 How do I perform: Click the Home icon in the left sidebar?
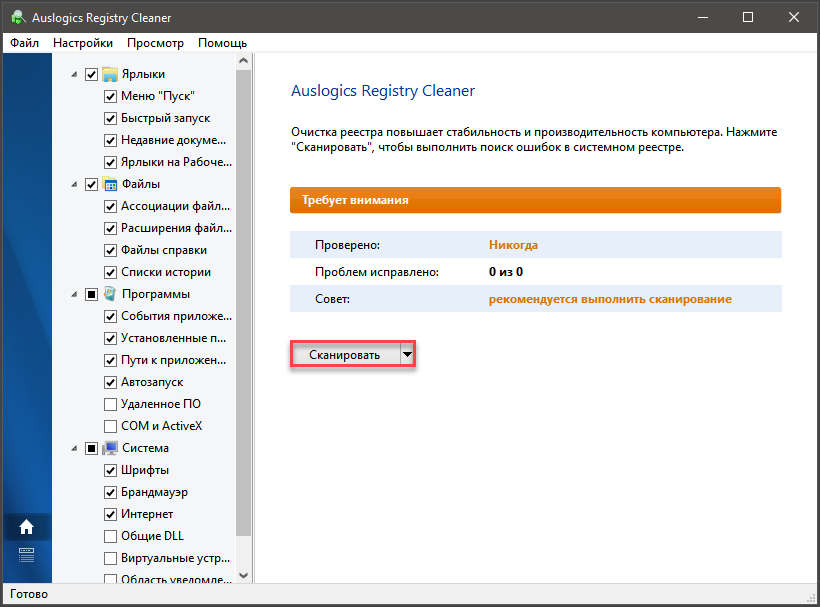26,527
